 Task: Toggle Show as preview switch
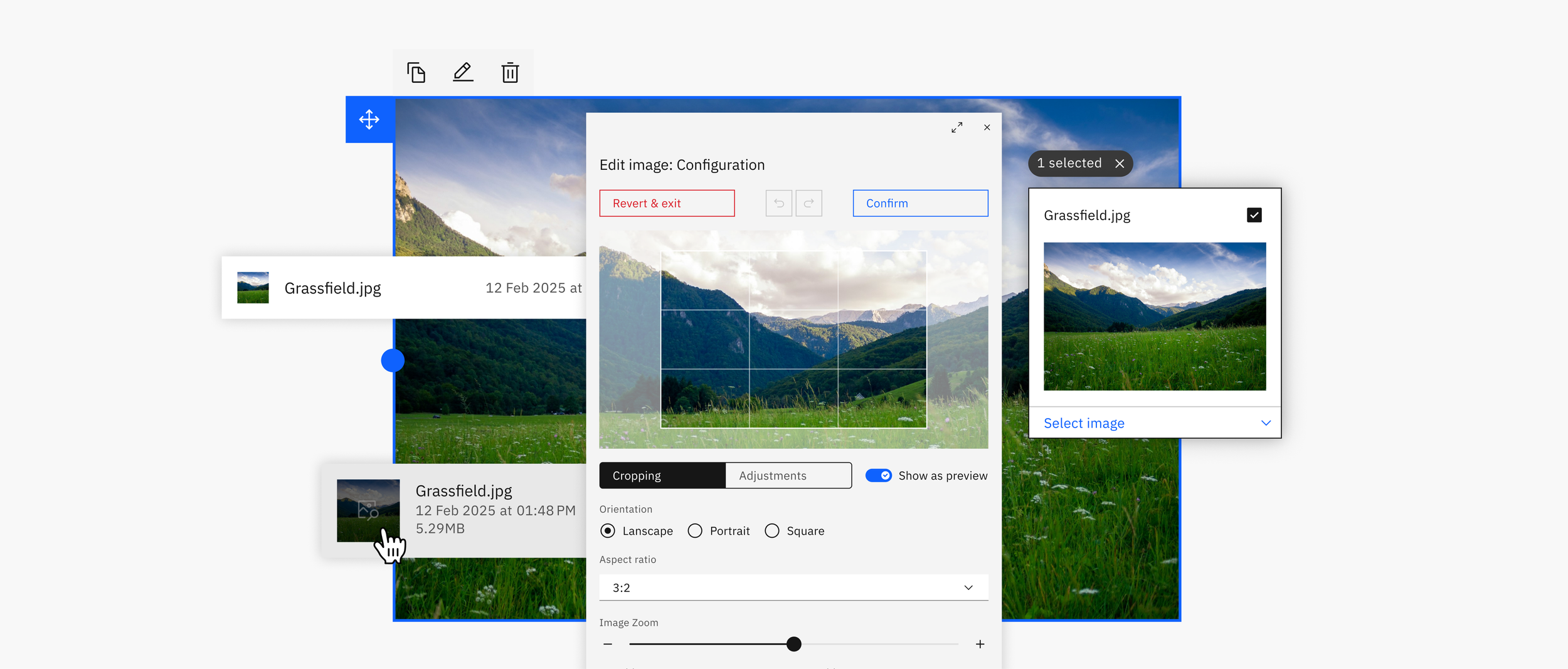point(878,475)
